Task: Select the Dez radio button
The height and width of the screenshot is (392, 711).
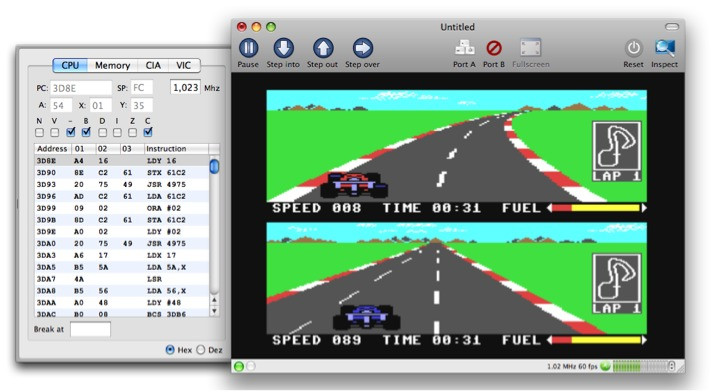Action: pyautogui.click(x=201, y=350)
